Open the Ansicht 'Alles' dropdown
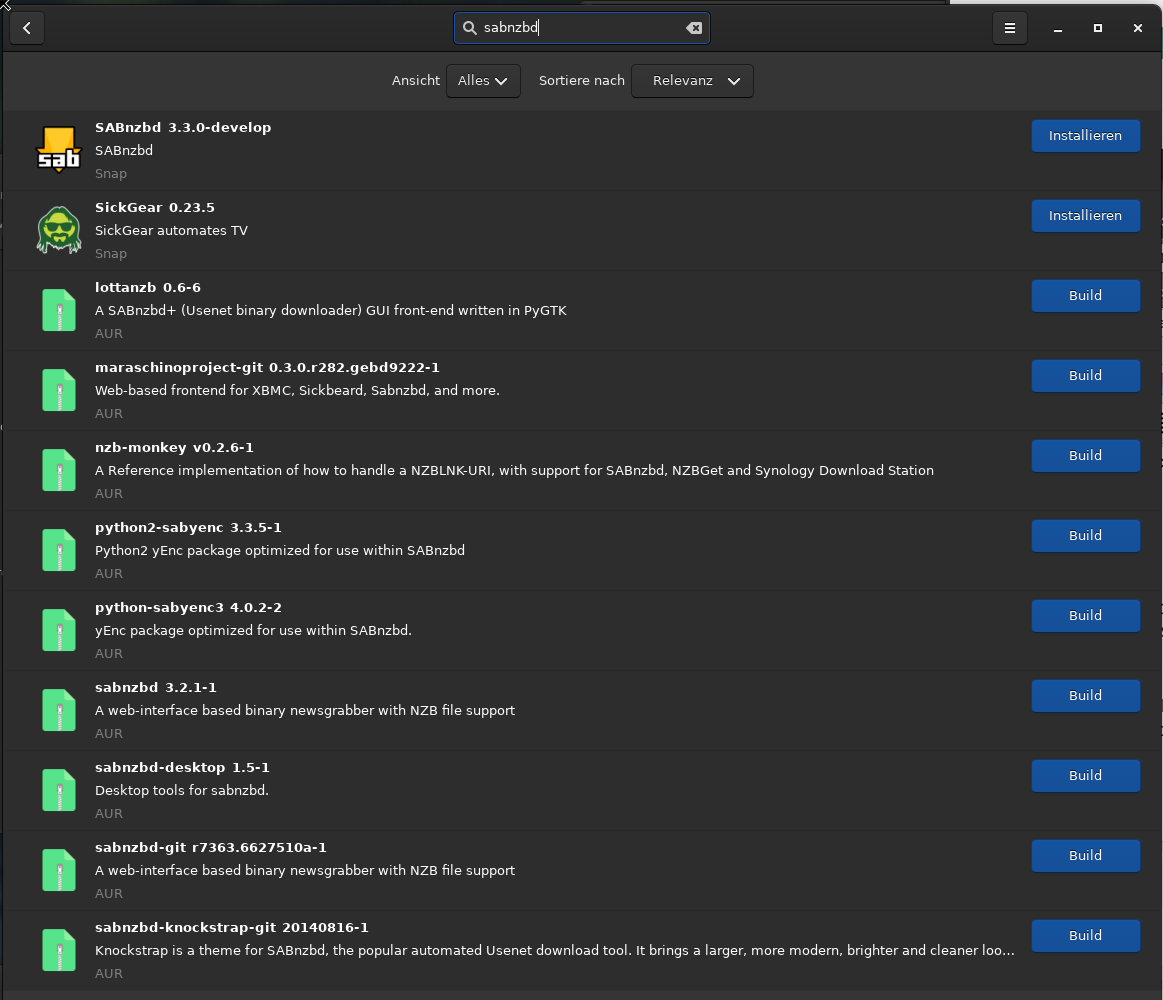1163x1000 pixels. click(x=483, y=81)
